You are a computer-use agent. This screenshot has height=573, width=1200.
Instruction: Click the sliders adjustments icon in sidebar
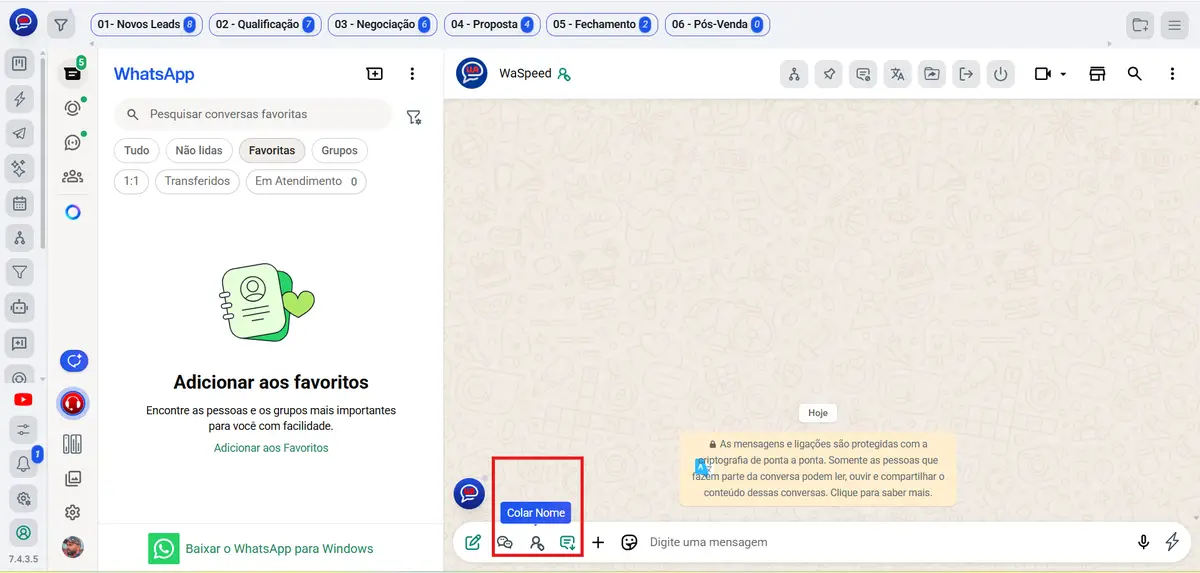[x=22, y=430]
